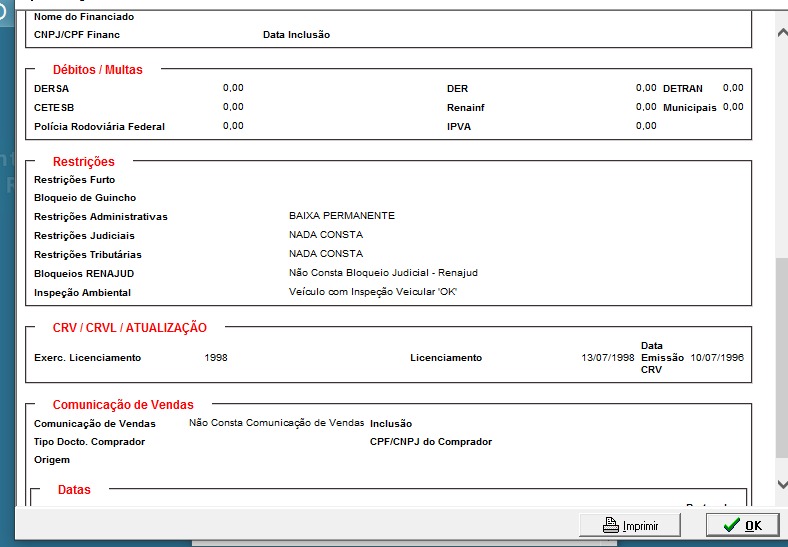Click the Licenciamento date 13/07/1998
Screen dimensions: 788x547
pos(608,357)
